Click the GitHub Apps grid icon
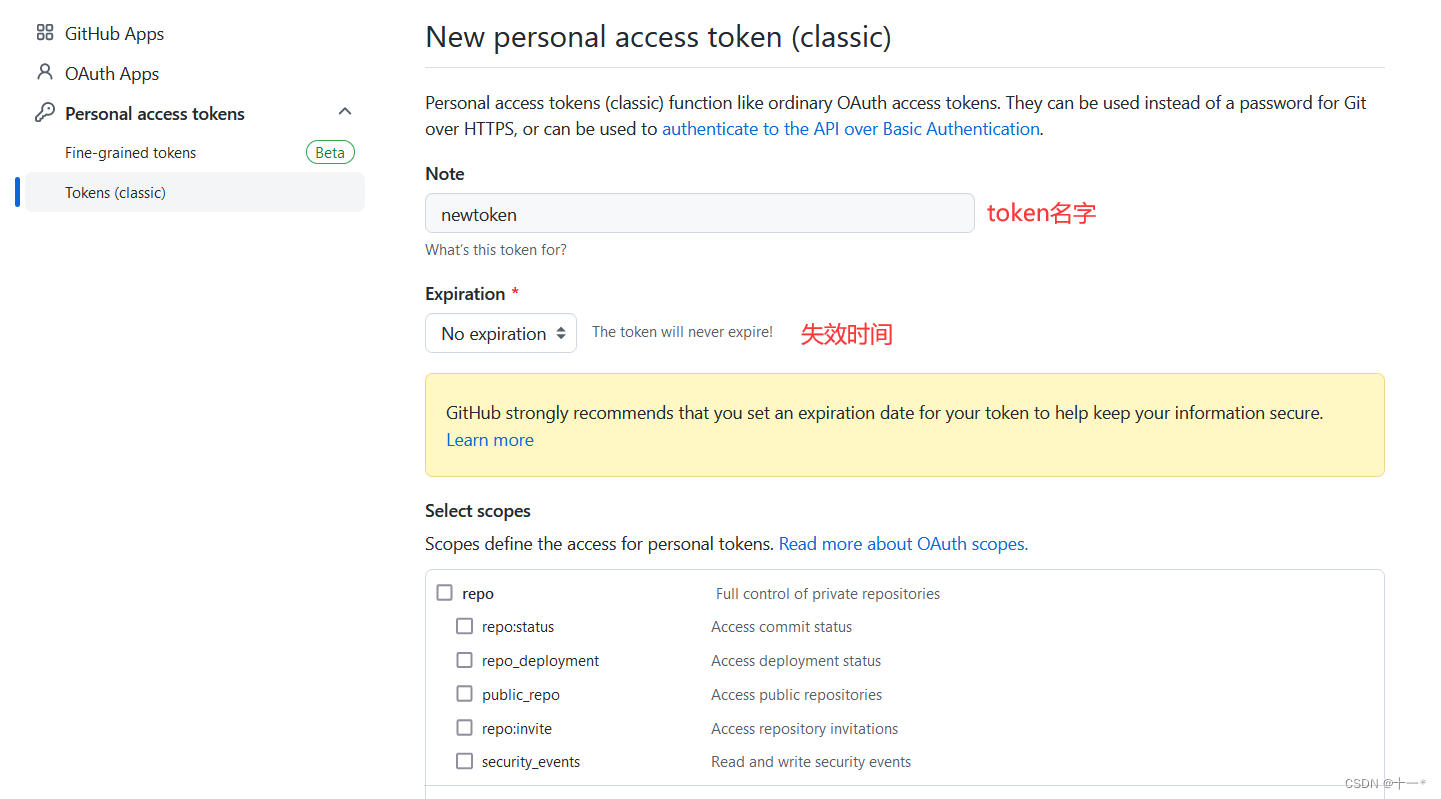Viewport: 1441px width, 799px height. 44,33
